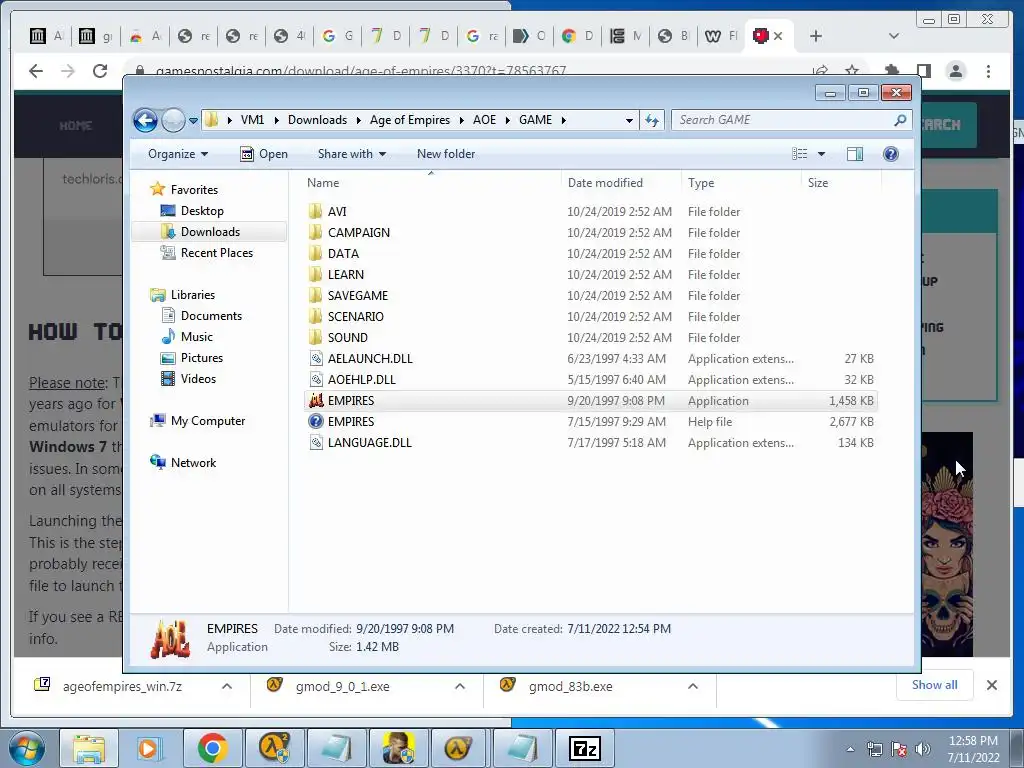Select the AVI folder icon

click(x=315, y=212)
